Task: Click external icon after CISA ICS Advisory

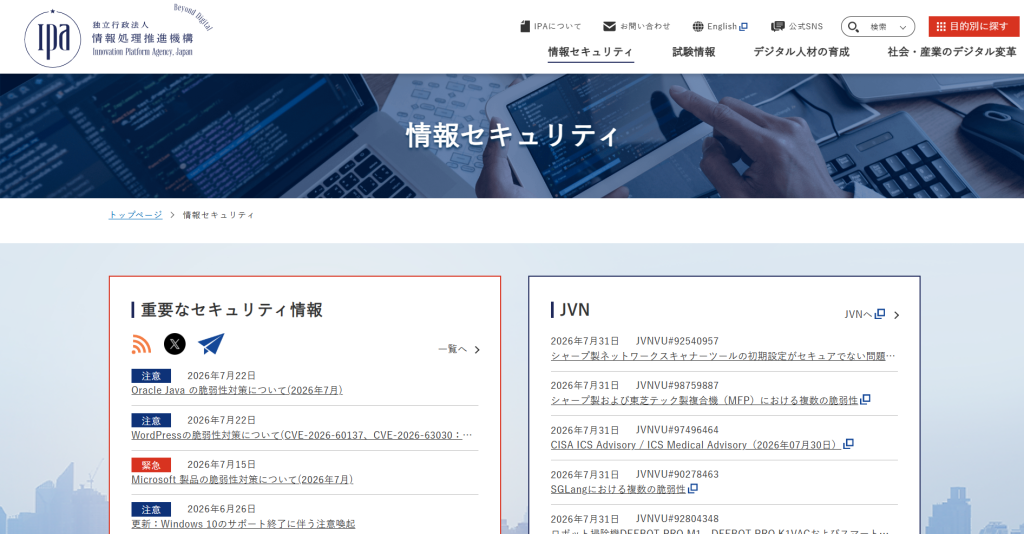Action: [848, 444]
